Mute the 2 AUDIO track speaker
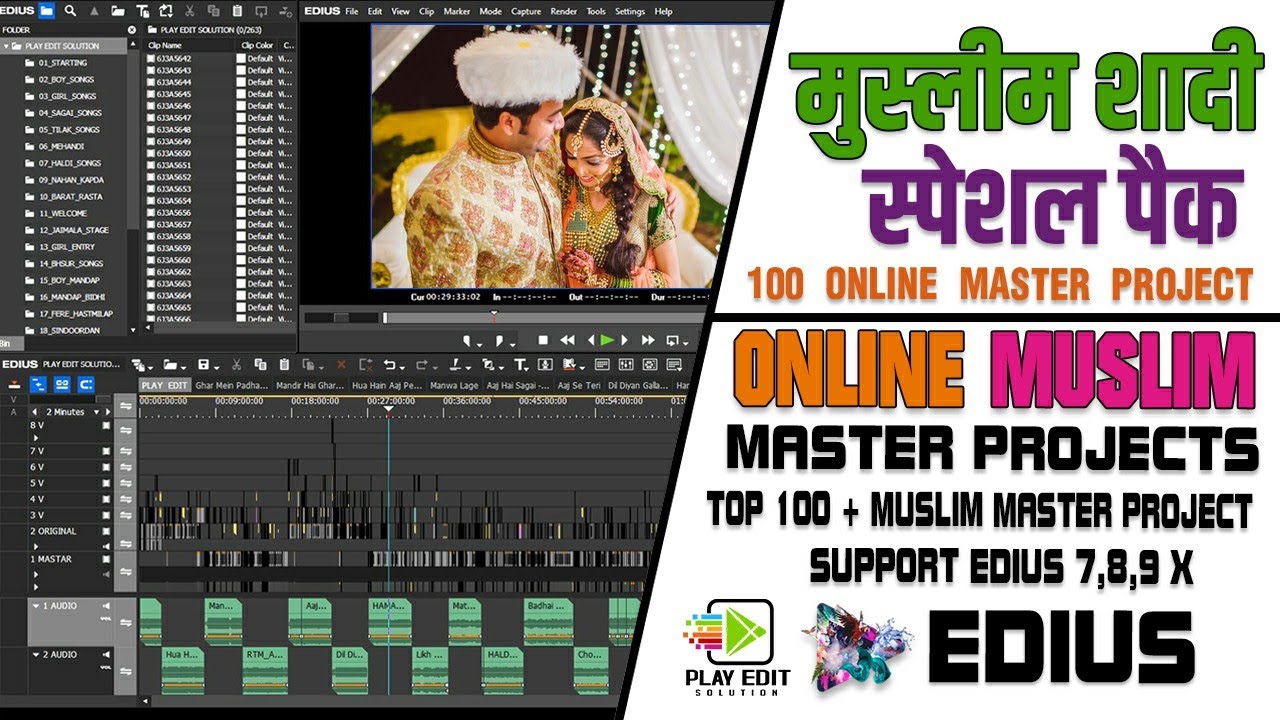Screen dimensions: 1280x720 pyautogui.click(x=105, y=654)
